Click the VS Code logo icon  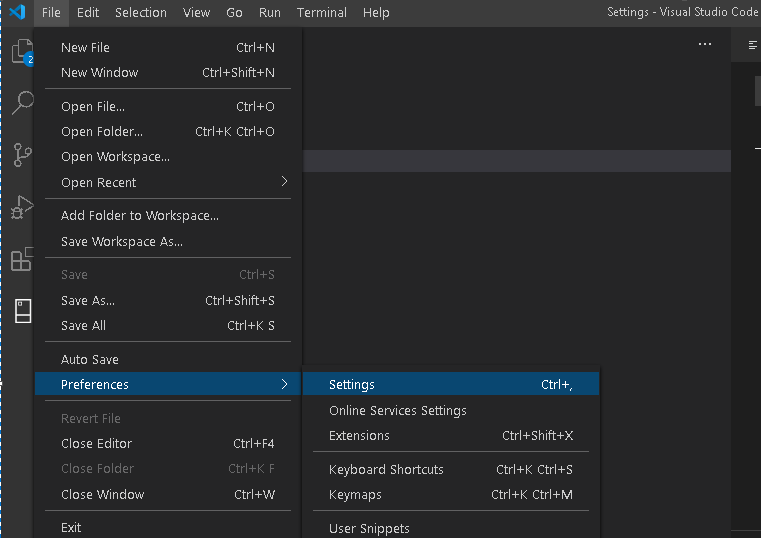click(17, 13)
